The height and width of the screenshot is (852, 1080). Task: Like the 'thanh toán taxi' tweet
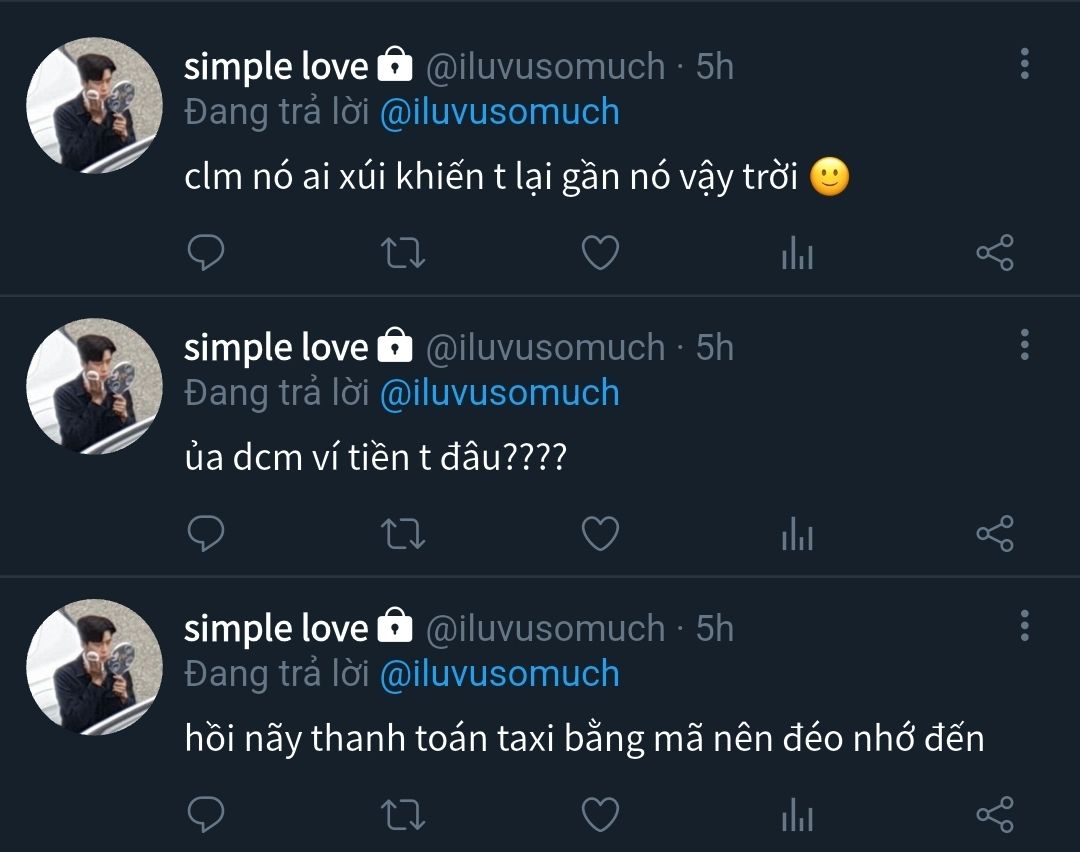600,814
